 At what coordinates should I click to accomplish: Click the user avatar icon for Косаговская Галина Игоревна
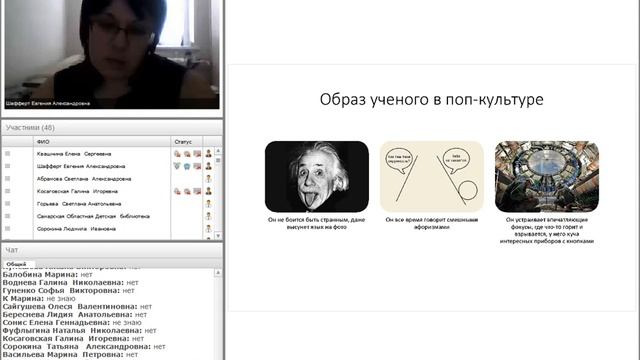pos(208,191)
